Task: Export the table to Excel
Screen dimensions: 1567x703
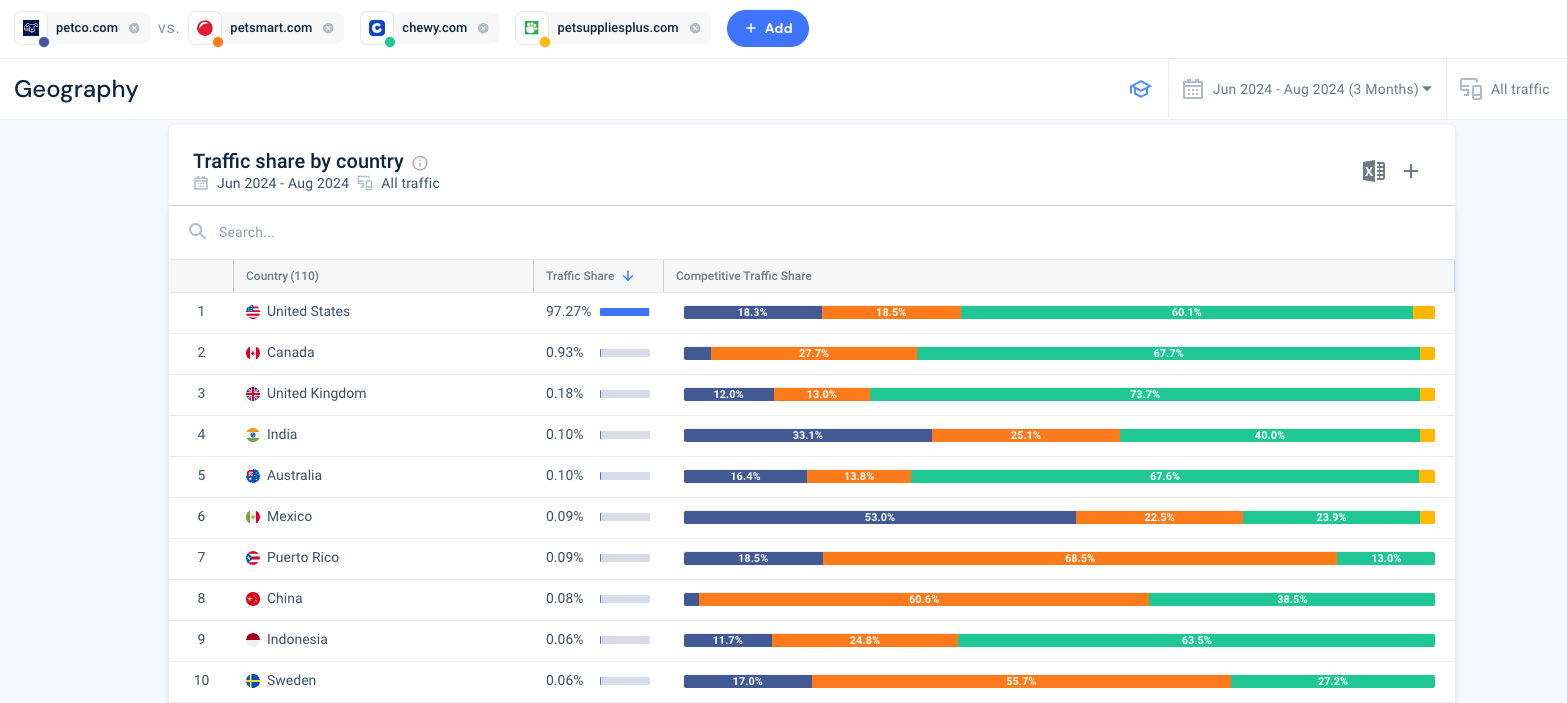Action: pos(1374,171)
